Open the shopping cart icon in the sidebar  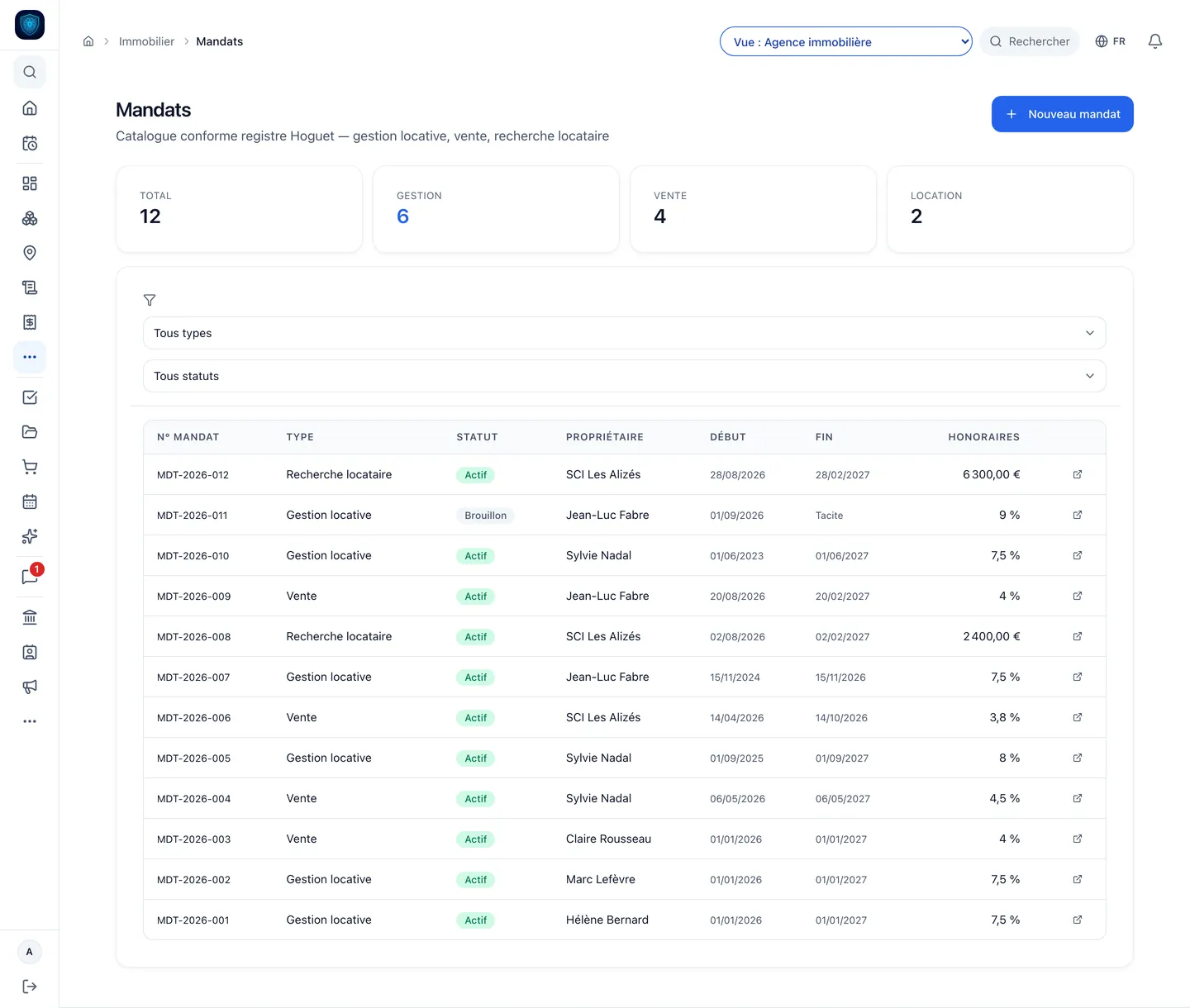pyautogui.click(x=30, y=467)
